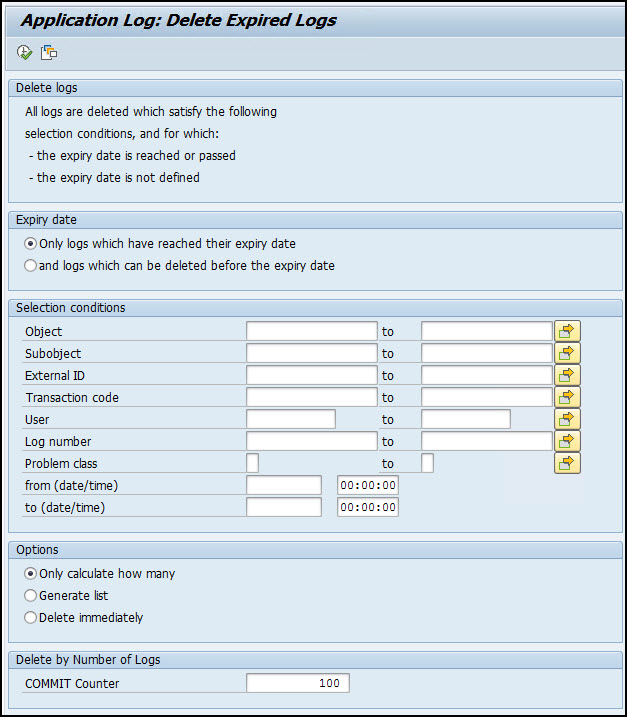
Task: Select 'Only logs which have reached their expiry date'
Action: pyautogui.click(x=30, y=244)
